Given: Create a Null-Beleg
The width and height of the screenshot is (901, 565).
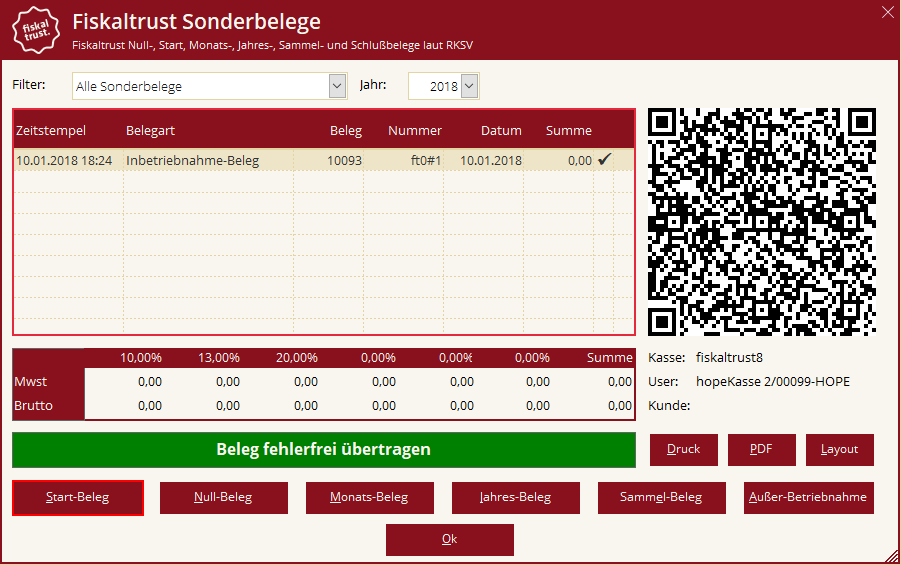Looking at the screenshot, I should click(x=224, y=498).
